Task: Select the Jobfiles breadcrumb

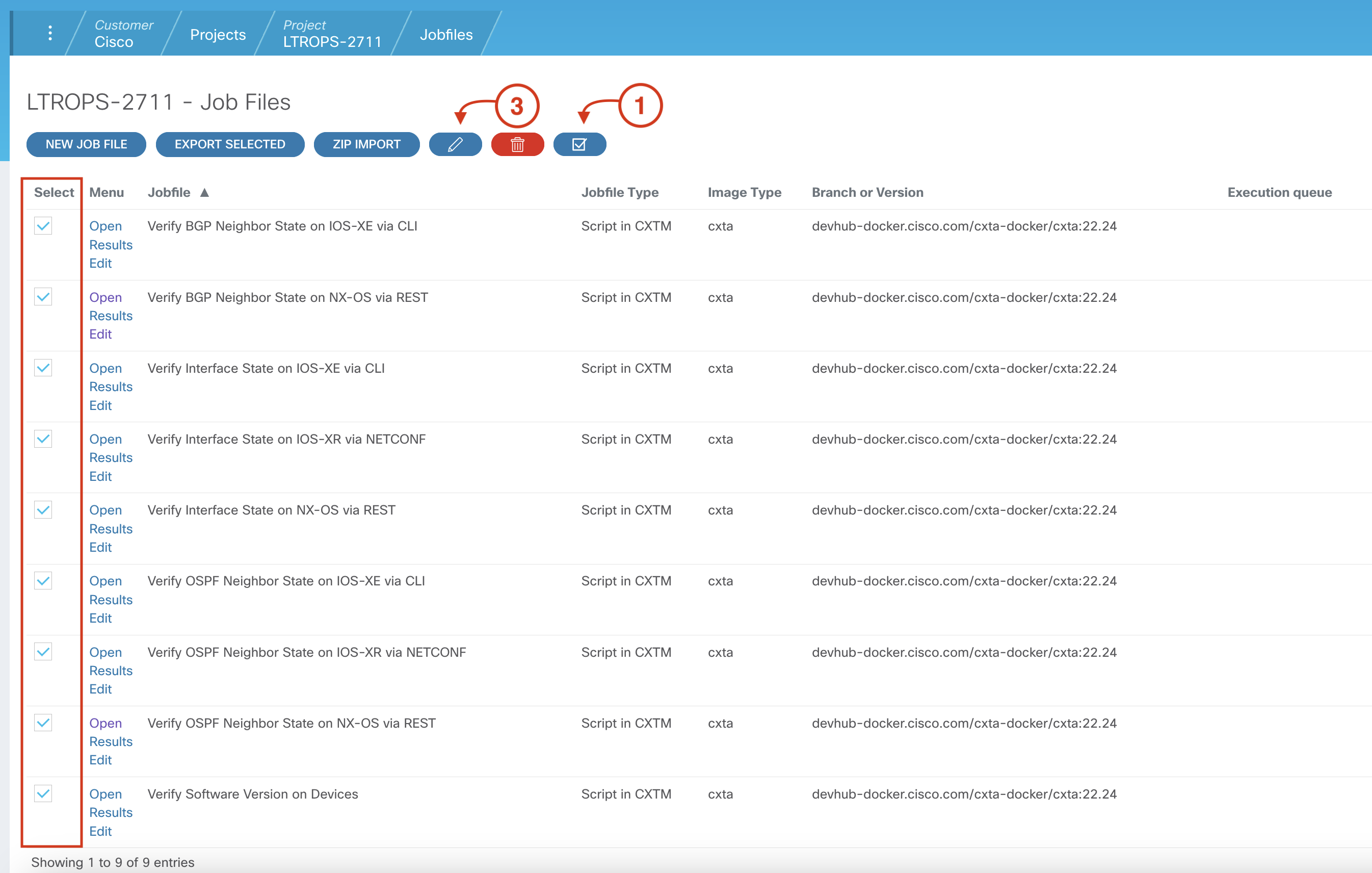Action: [446, 35]
